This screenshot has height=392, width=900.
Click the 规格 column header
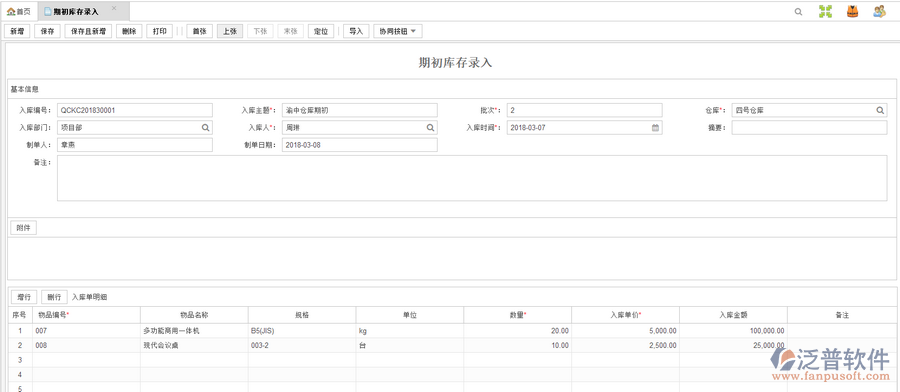[302, 315]
